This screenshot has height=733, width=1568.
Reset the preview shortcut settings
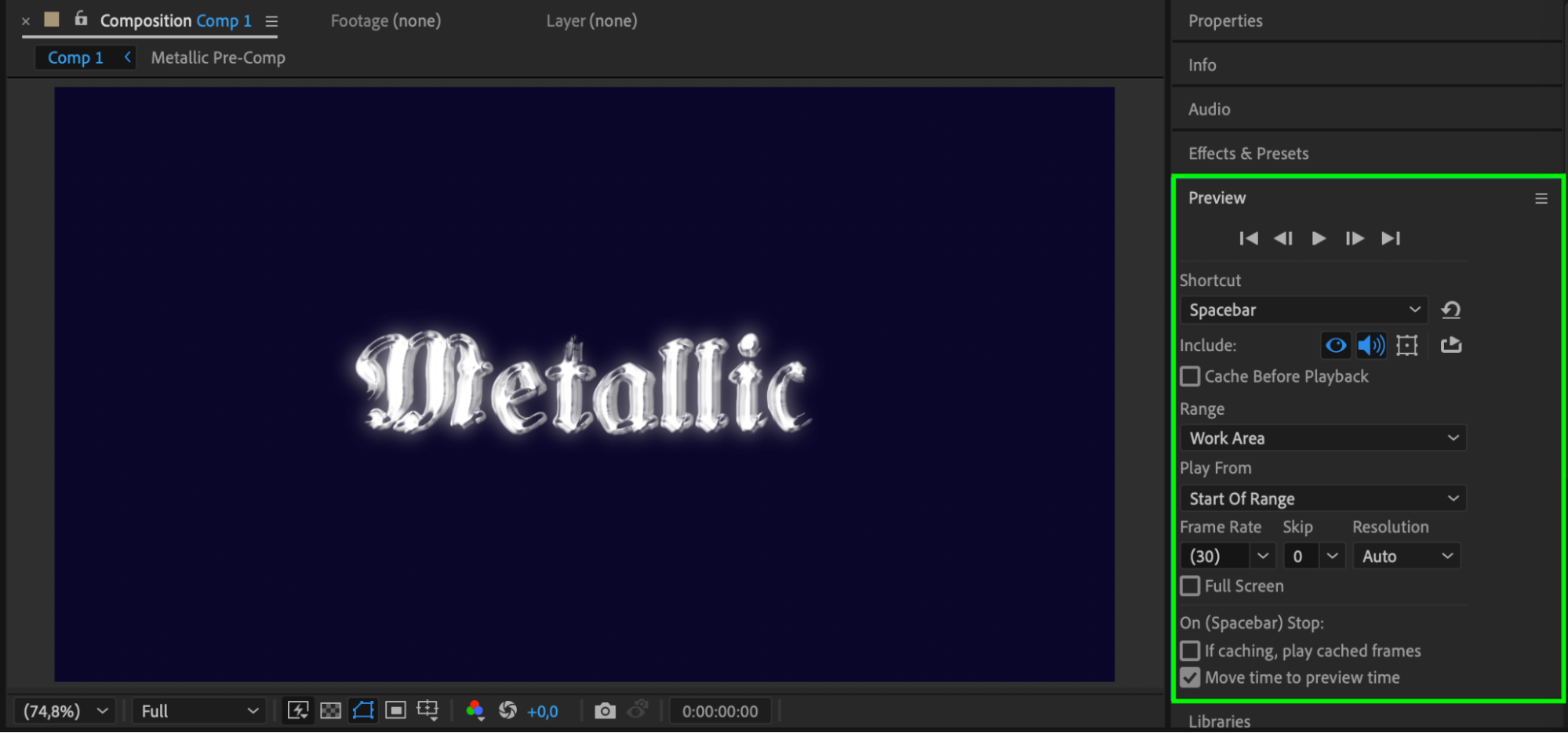tap(1450, 310)
